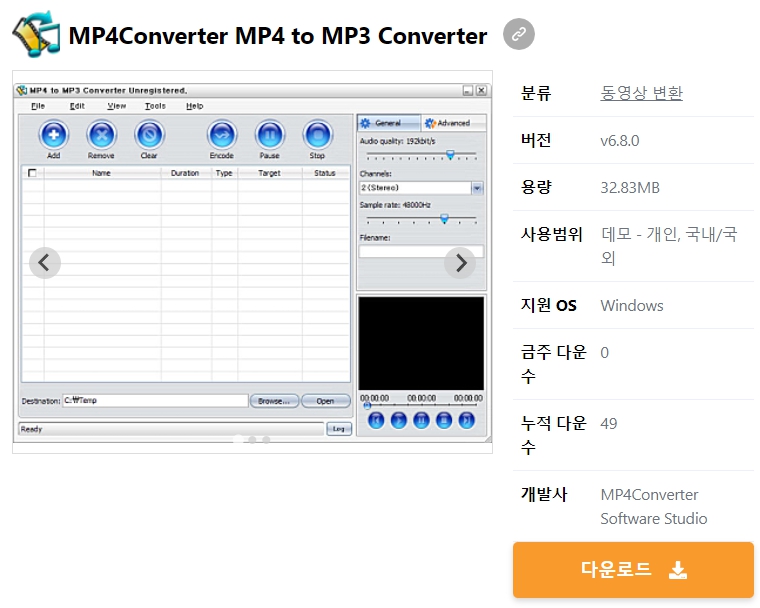Click developer name MP4Converter Software Studio

[x=654, y=507]
